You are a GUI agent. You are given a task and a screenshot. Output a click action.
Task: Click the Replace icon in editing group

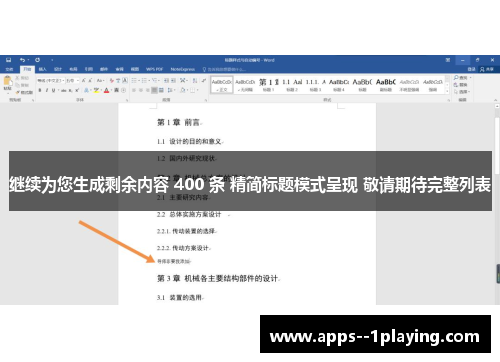pos(456,85)
